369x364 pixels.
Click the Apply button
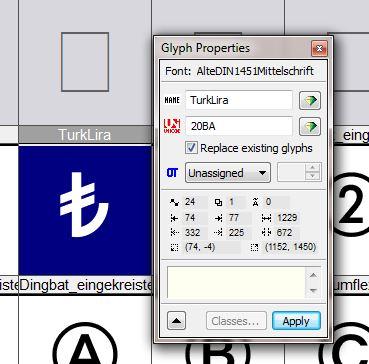pos(296,321)
